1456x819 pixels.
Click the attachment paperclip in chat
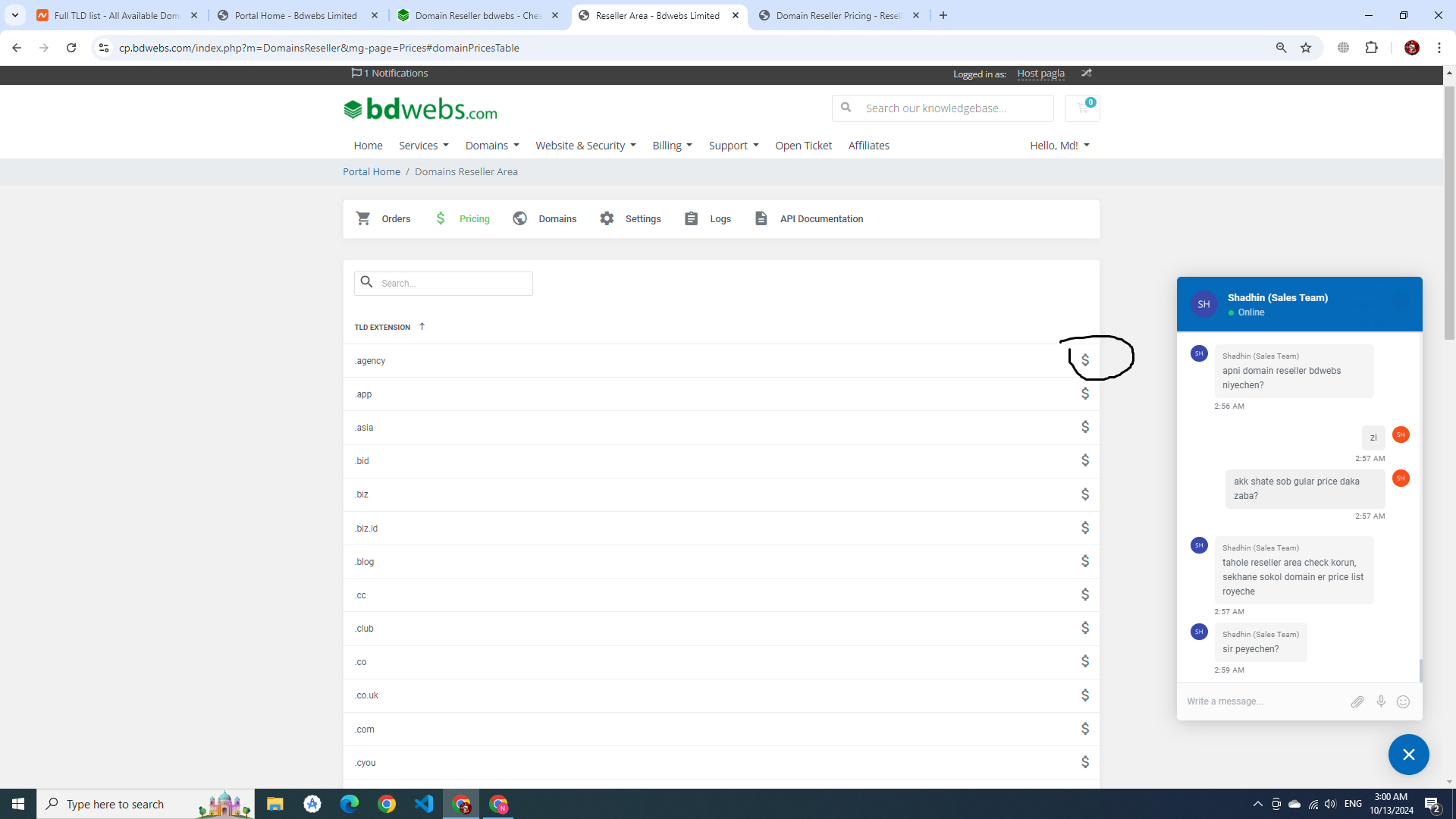pos(1357,701)
